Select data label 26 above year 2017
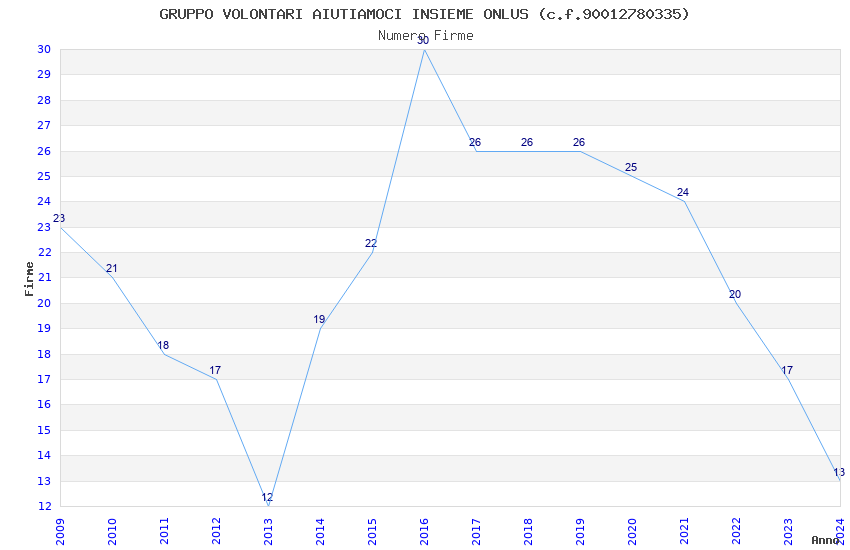850x550 pixels. point(475,142)
